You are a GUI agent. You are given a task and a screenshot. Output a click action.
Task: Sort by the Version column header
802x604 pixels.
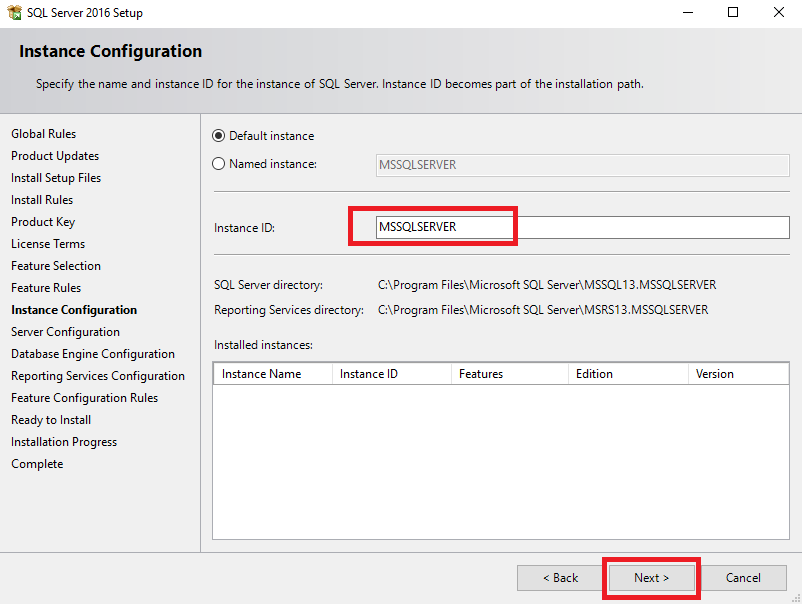tap(739, 374)
